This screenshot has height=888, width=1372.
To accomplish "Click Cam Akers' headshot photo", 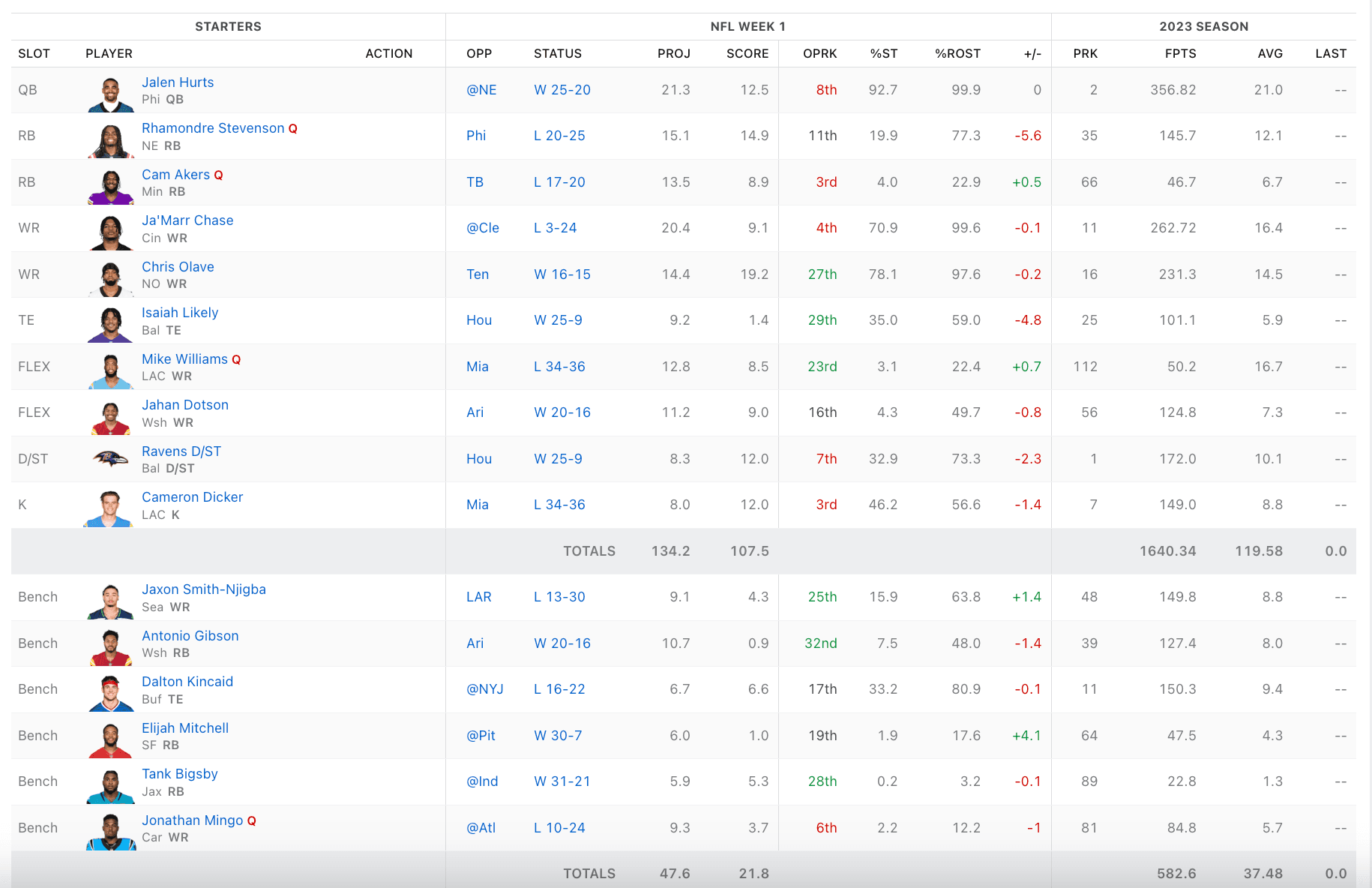I will [x=111, y=186].
